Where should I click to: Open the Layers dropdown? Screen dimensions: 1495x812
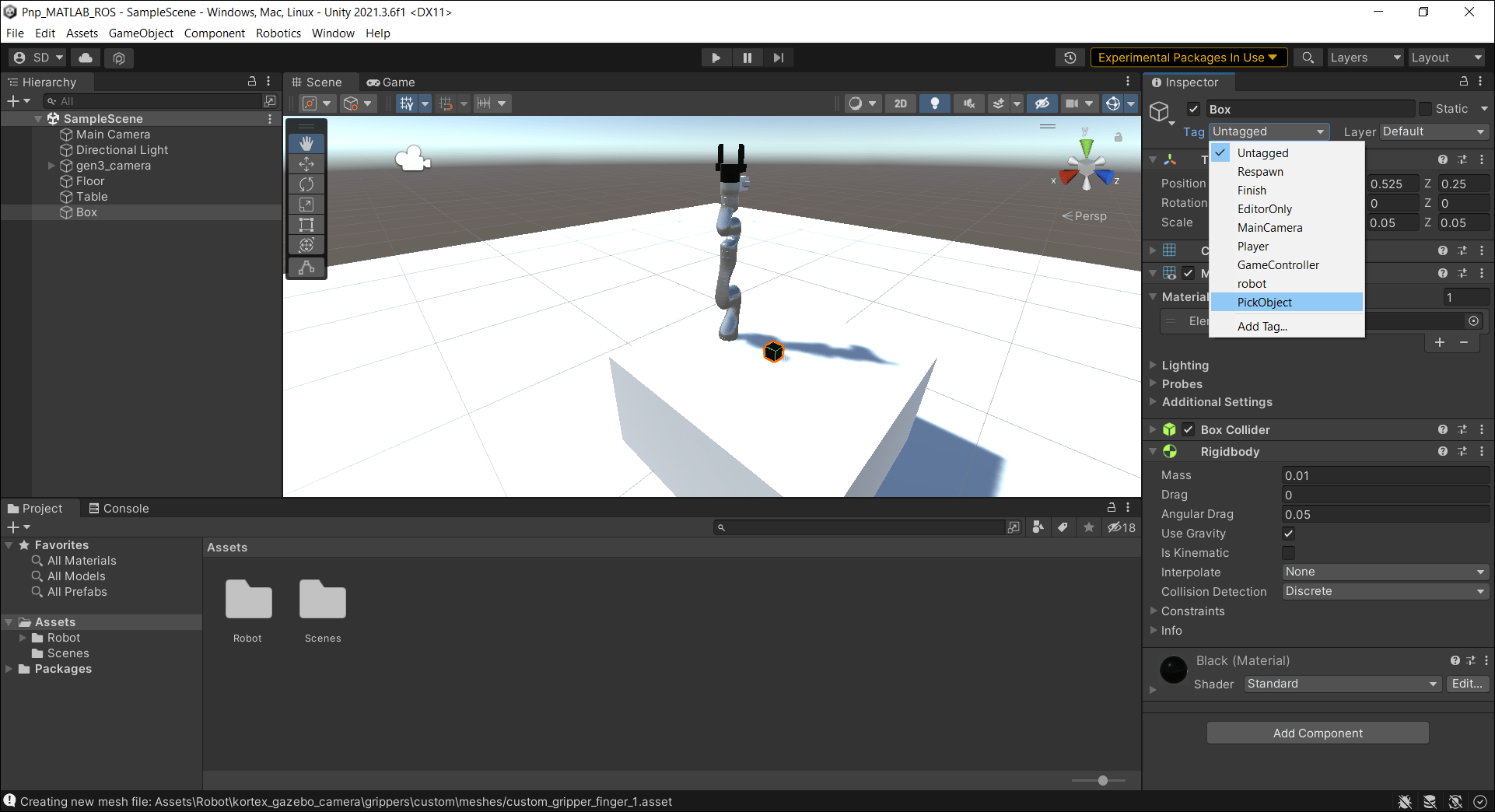1364,58
